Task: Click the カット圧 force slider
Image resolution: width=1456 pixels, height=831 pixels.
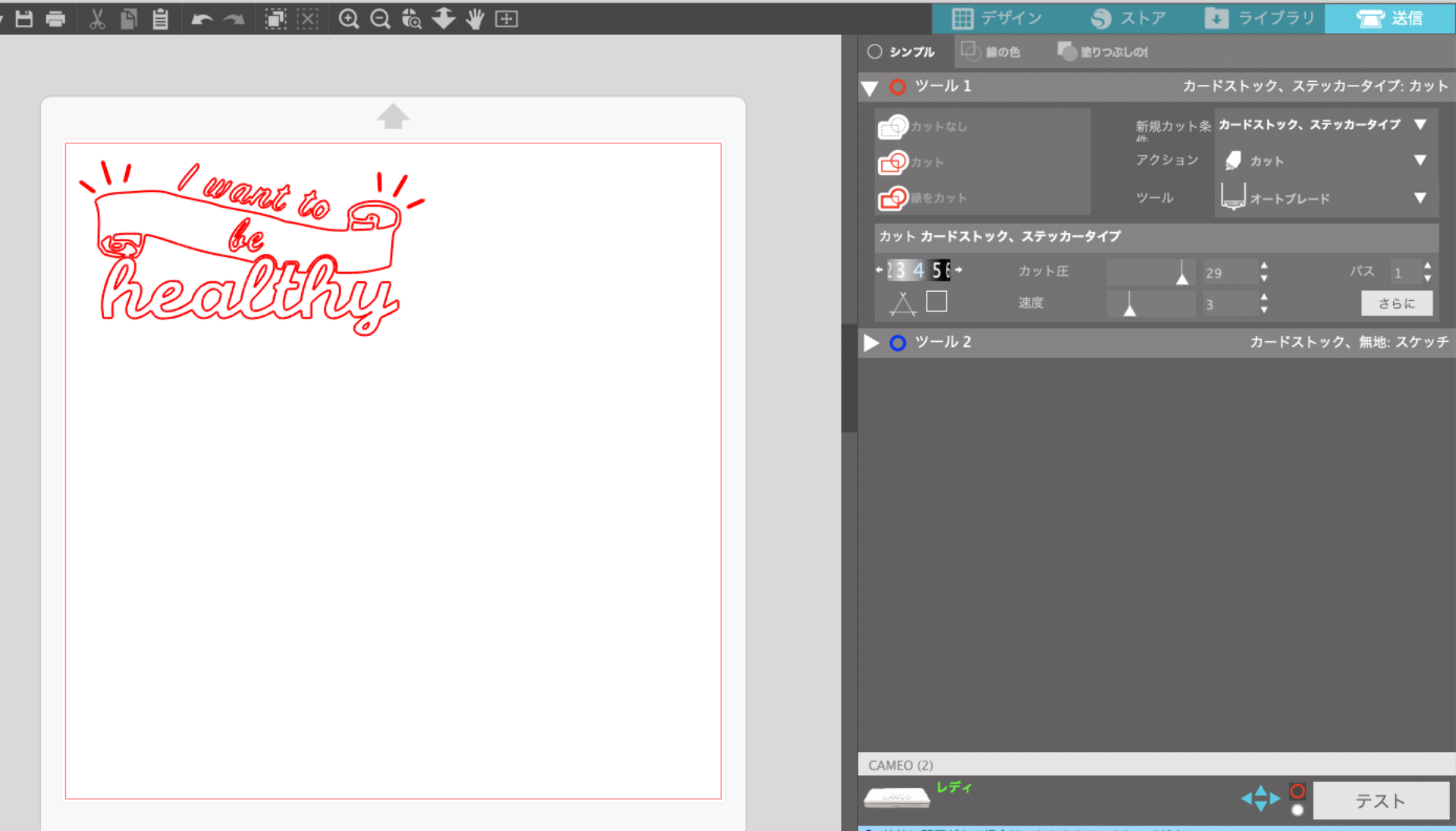Action: click(1150, 272)
